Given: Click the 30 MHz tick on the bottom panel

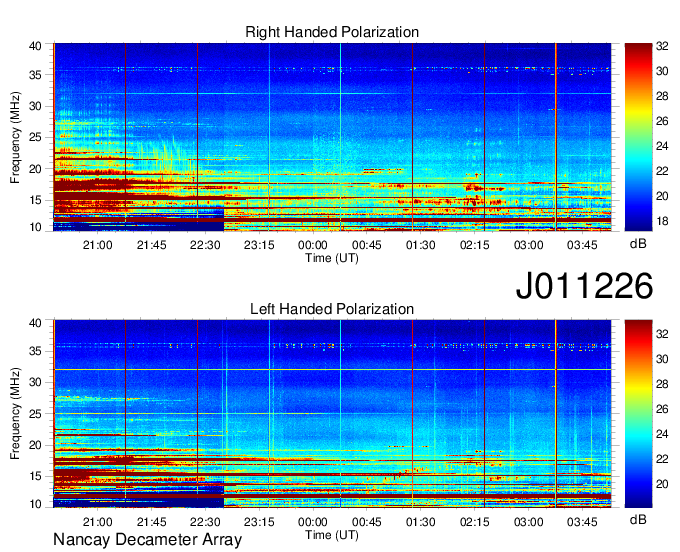Looking at the screenshot, I should 35,382.
